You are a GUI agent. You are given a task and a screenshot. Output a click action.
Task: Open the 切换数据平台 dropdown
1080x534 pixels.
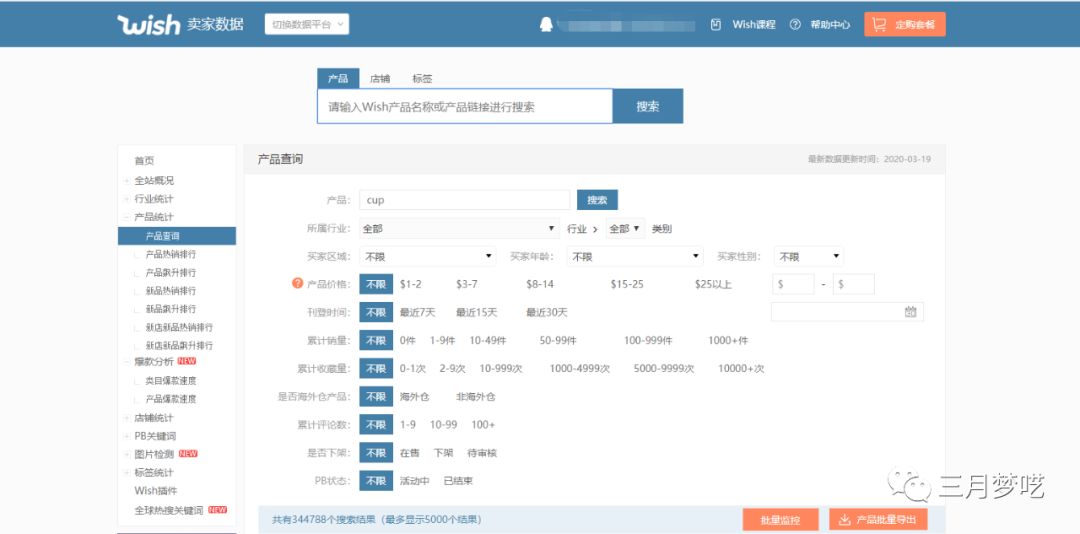pyautogui.click(x=307, y=24)
